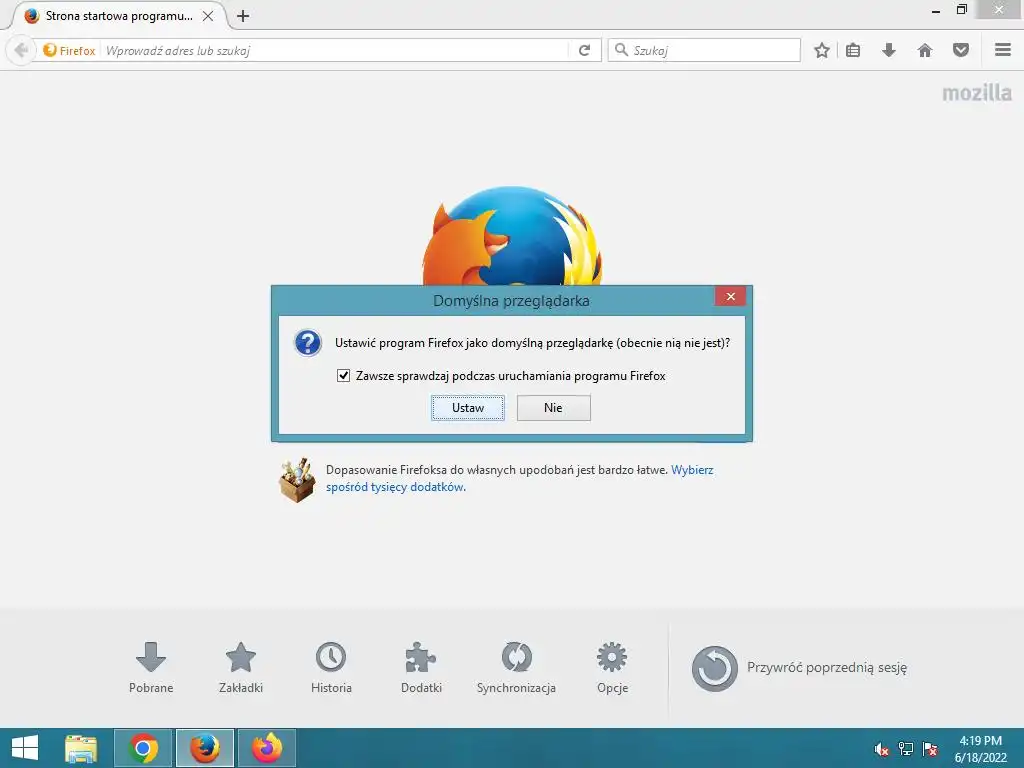Click search magnifier icon in search box
1024x768 pixels.
pyautogui.click(x=621, y=50)
